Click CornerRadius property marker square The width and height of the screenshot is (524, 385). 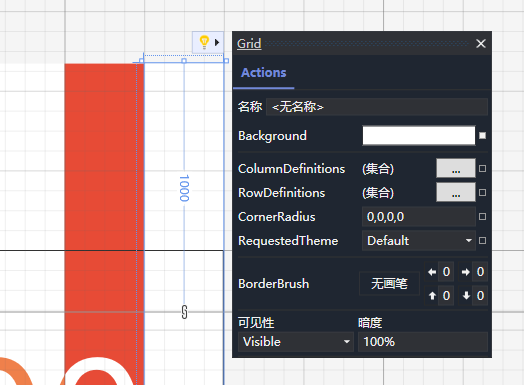(x=482, y=217)
